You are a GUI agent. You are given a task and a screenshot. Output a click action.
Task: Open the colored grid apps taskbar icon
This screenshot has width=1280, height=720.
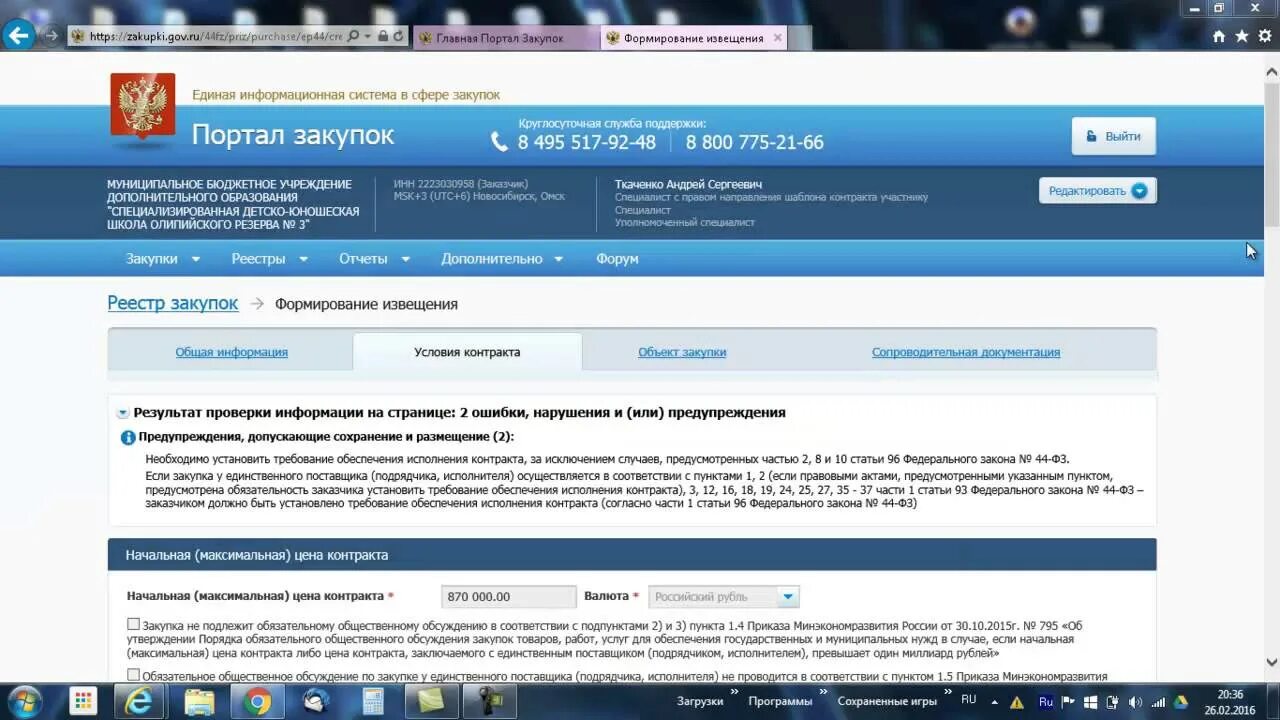tap(83, 701)
